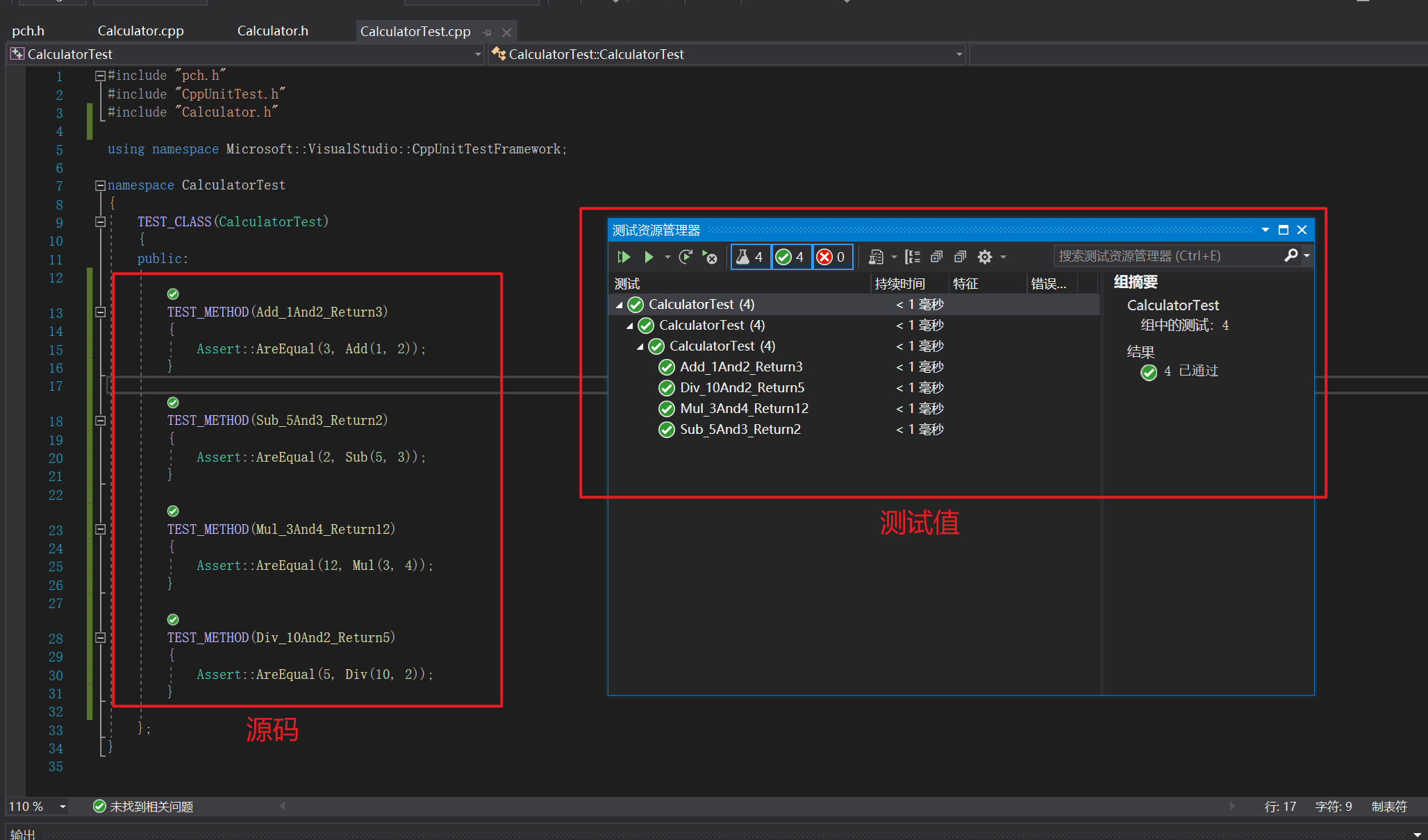
Task: Click 行: 17 line indicator in status bar
Action: point(1280,807)
